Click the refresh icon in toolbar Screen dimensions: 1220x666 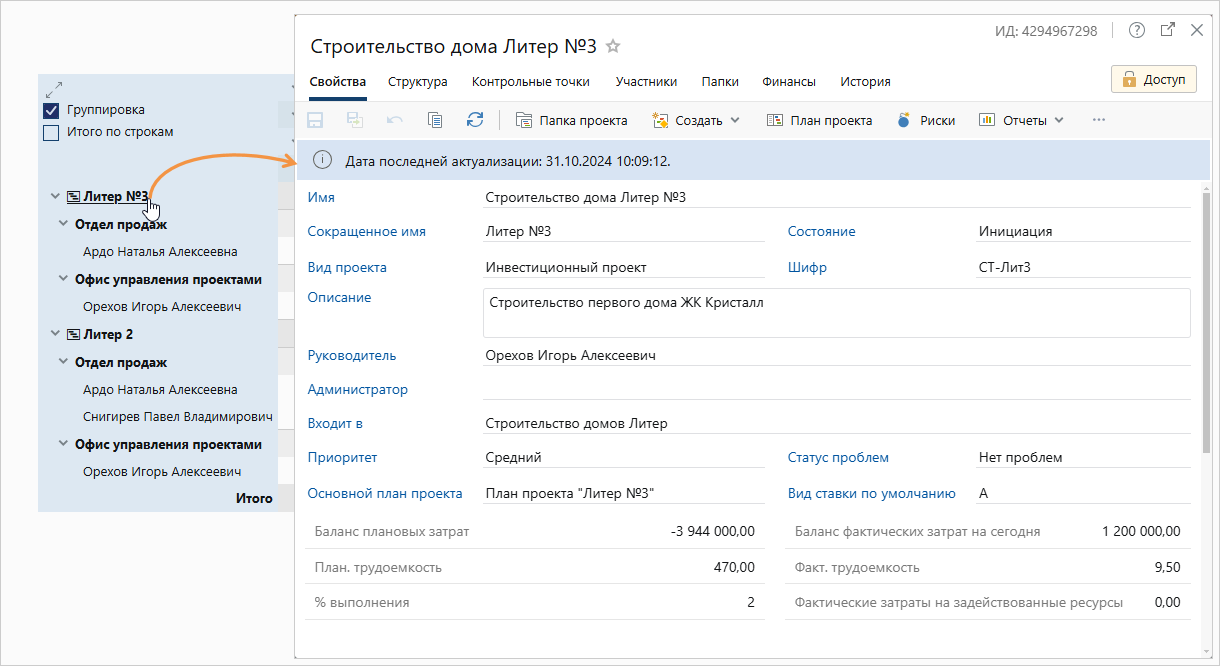[x=475, y=120]
